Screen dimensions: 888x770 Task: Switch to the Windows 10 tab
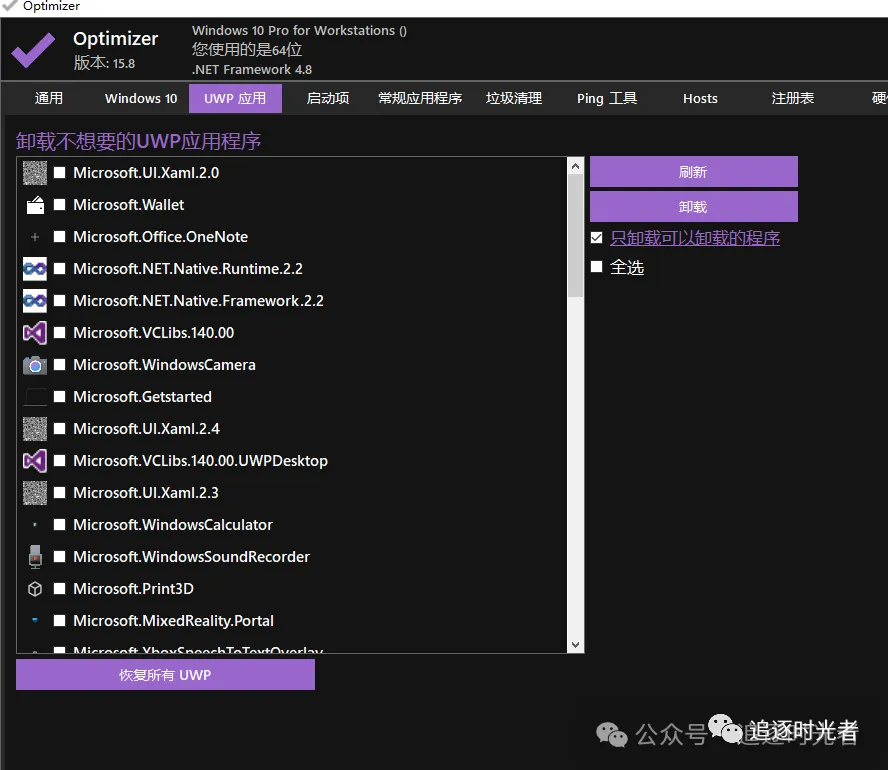141,99
